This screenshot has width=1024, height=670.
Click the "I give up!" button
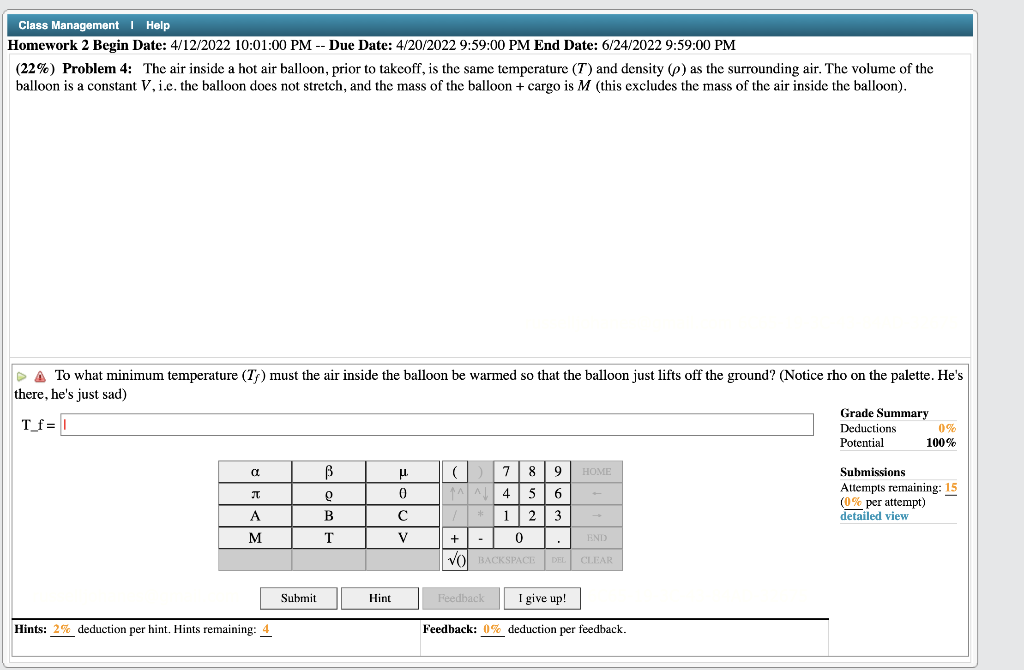pyautogui.click(x=542, y=598)
